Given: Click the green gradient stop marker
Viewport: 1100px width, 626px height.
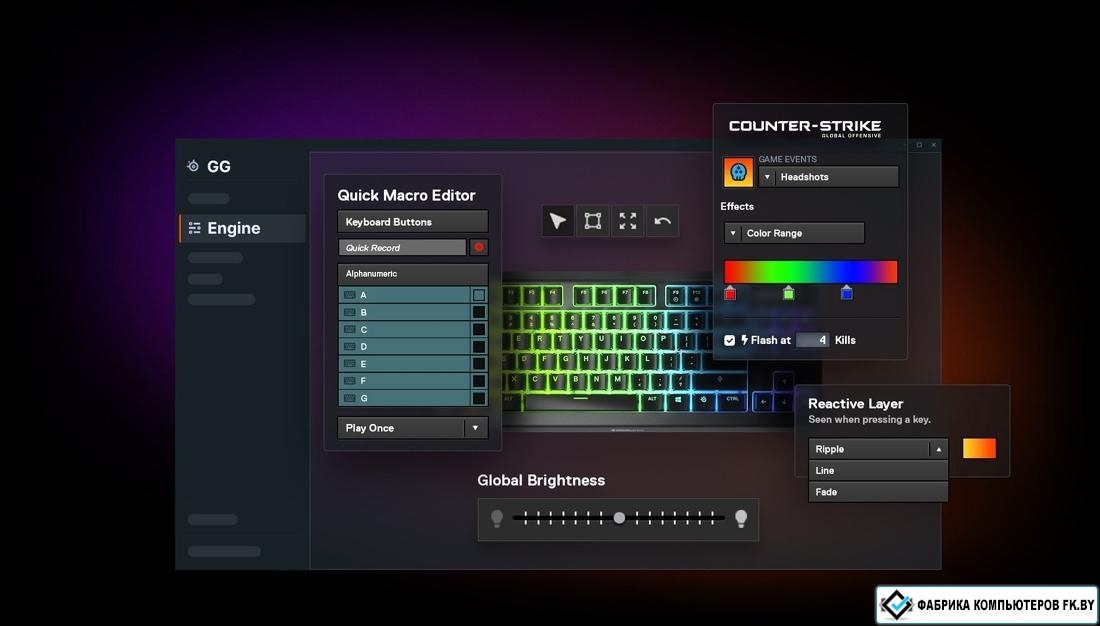Looking at the screenshot, I should point(789,293).
